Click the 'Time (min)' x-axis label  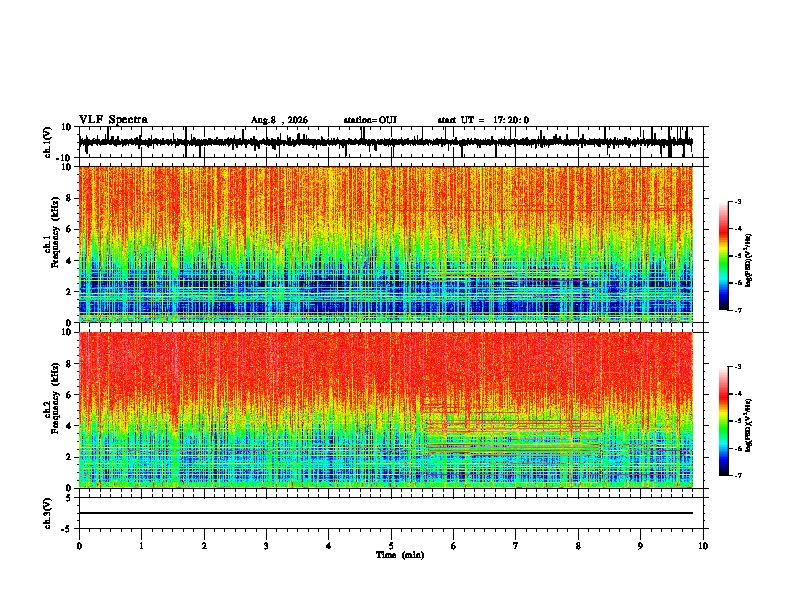click(400, 555)
